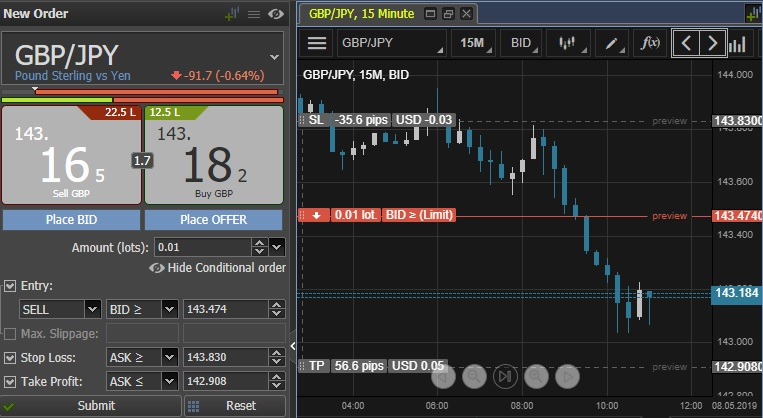Adjust the entry price 143.474 stepper
The width and height of the screenshot is (763, 418).
click(x=277, y=309)
